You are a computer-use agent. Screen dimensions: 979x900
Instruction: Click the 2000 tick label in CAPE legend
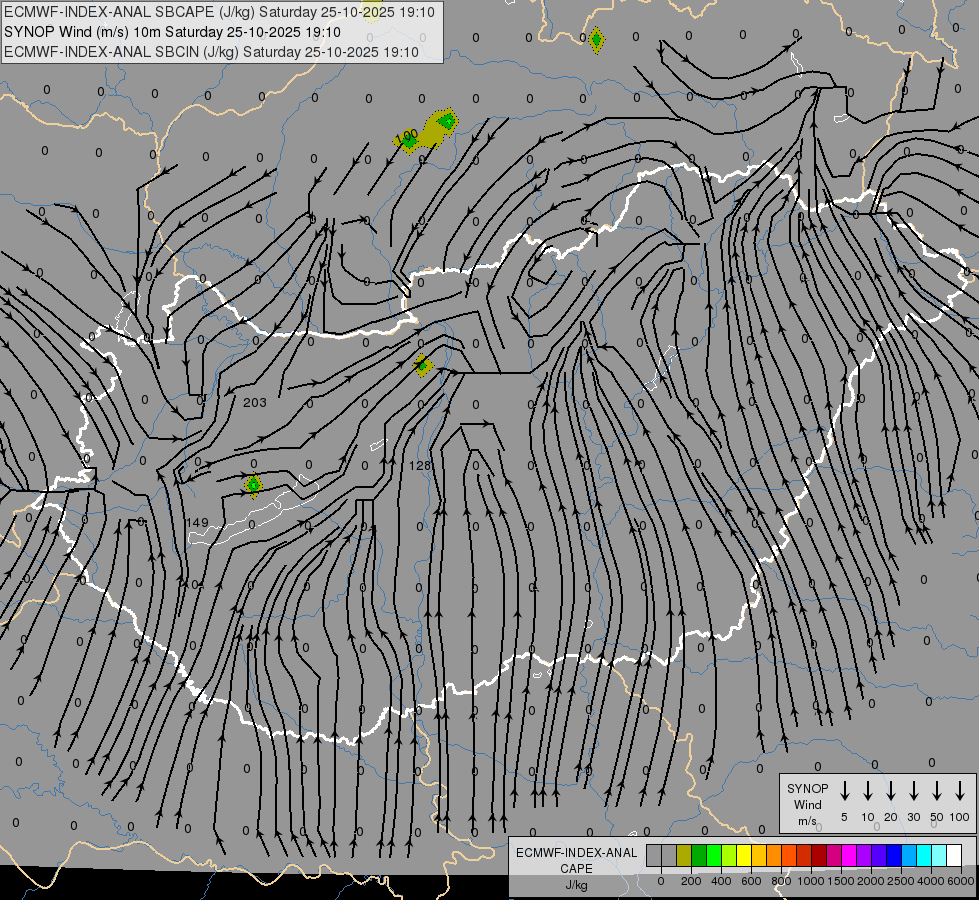coord(871,881)
